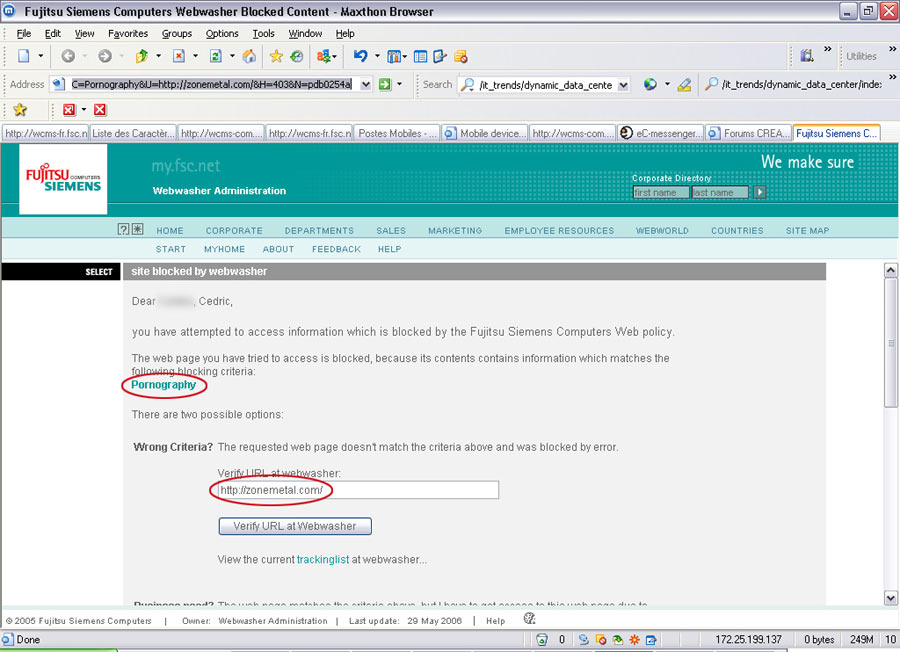Image resolution: width=900 pixels, height=652 pixels.
Task: Expand the Undo dropdown arrow
Action: pyautogui.click(x=377, y=56)
